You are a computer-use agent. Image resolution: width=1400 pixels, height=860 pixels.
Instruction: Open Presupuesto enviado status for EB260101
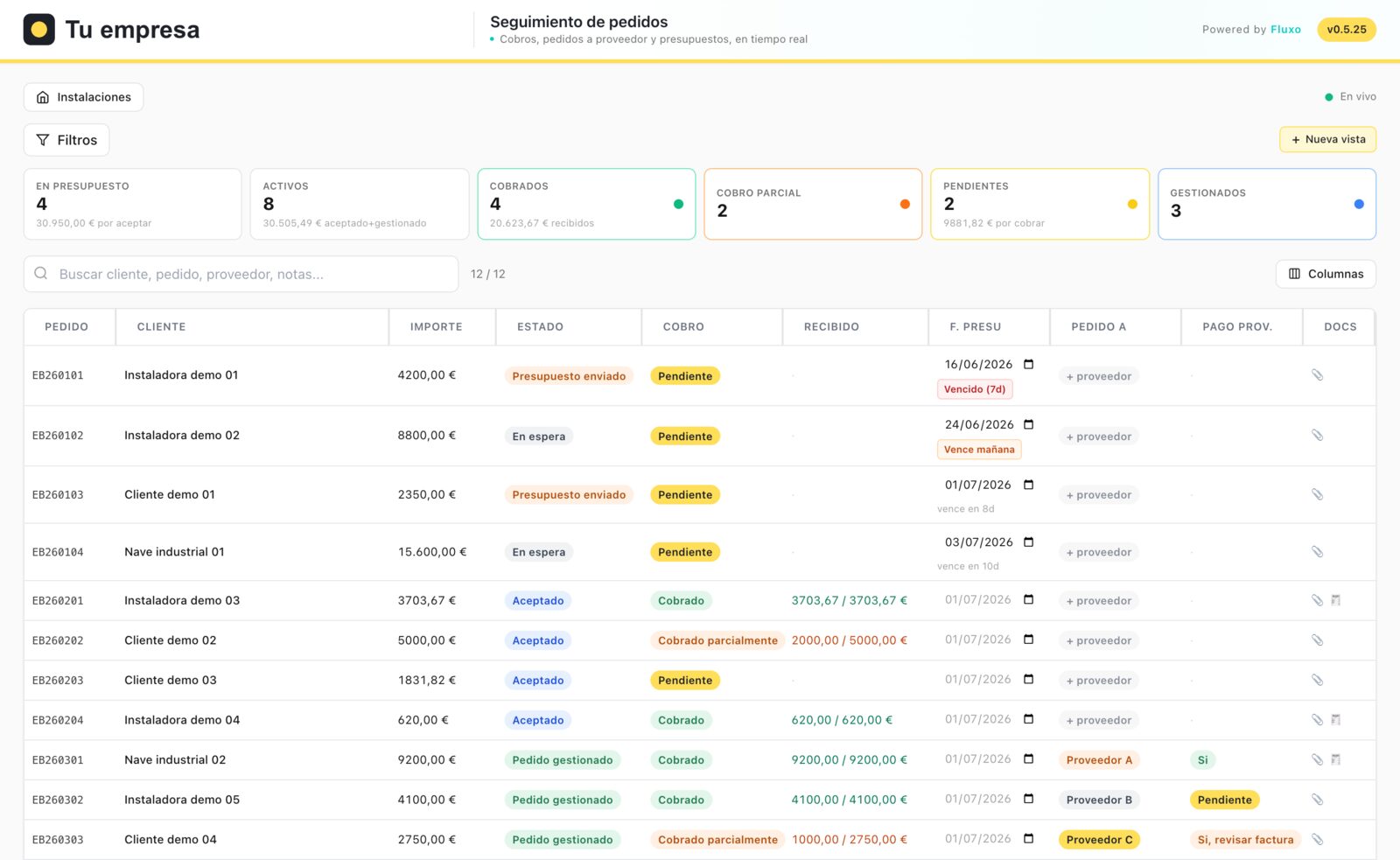(x=569, y=376)
